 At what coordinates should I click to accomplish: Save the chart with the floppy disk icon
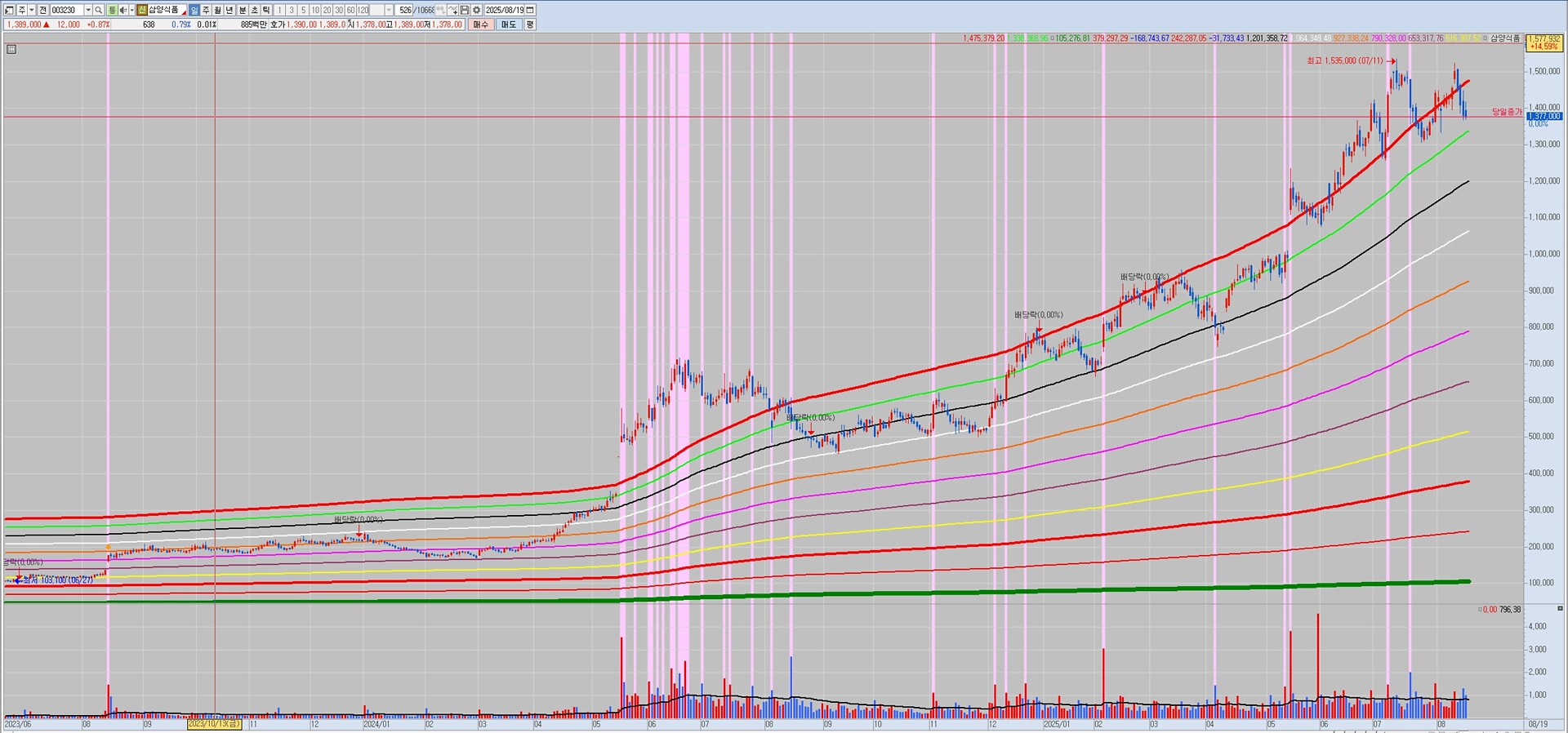(x=465, y=10)
